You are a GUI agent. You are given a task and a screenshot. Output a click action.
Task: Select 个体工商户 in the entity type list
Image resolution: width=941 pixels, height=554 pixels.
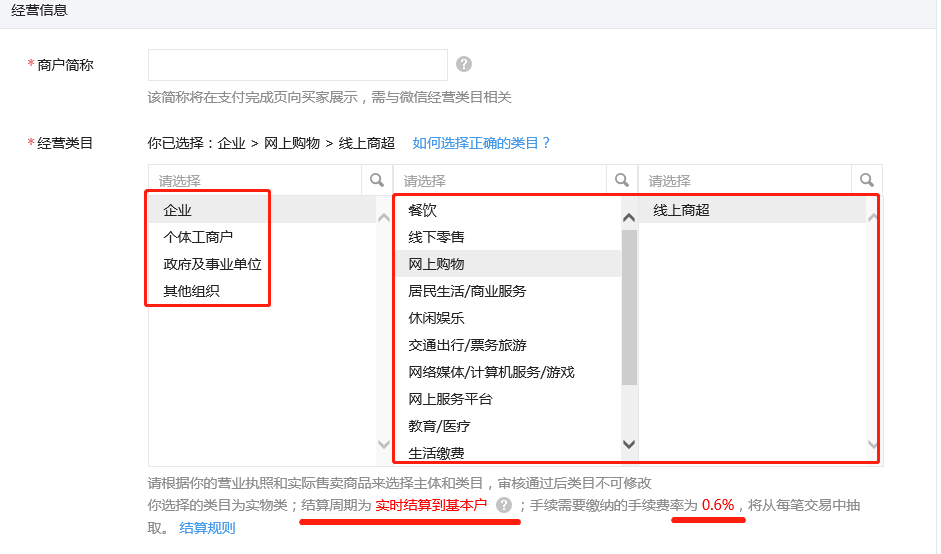[x=198, y=237]
